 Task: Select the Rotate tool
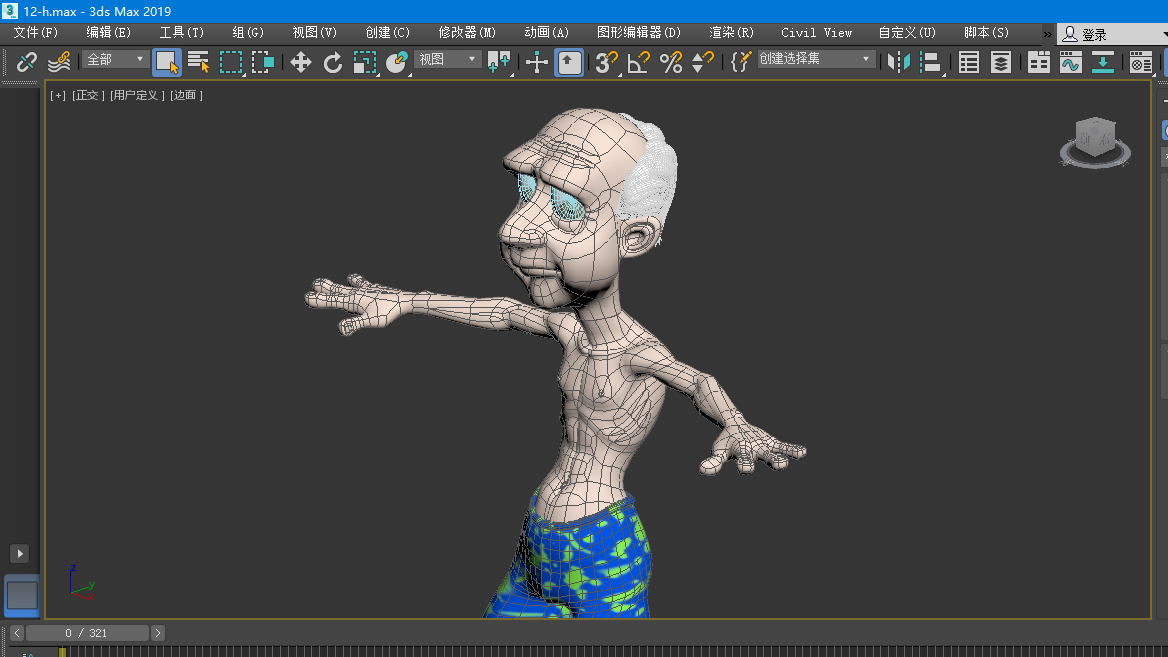pos(333,62)
